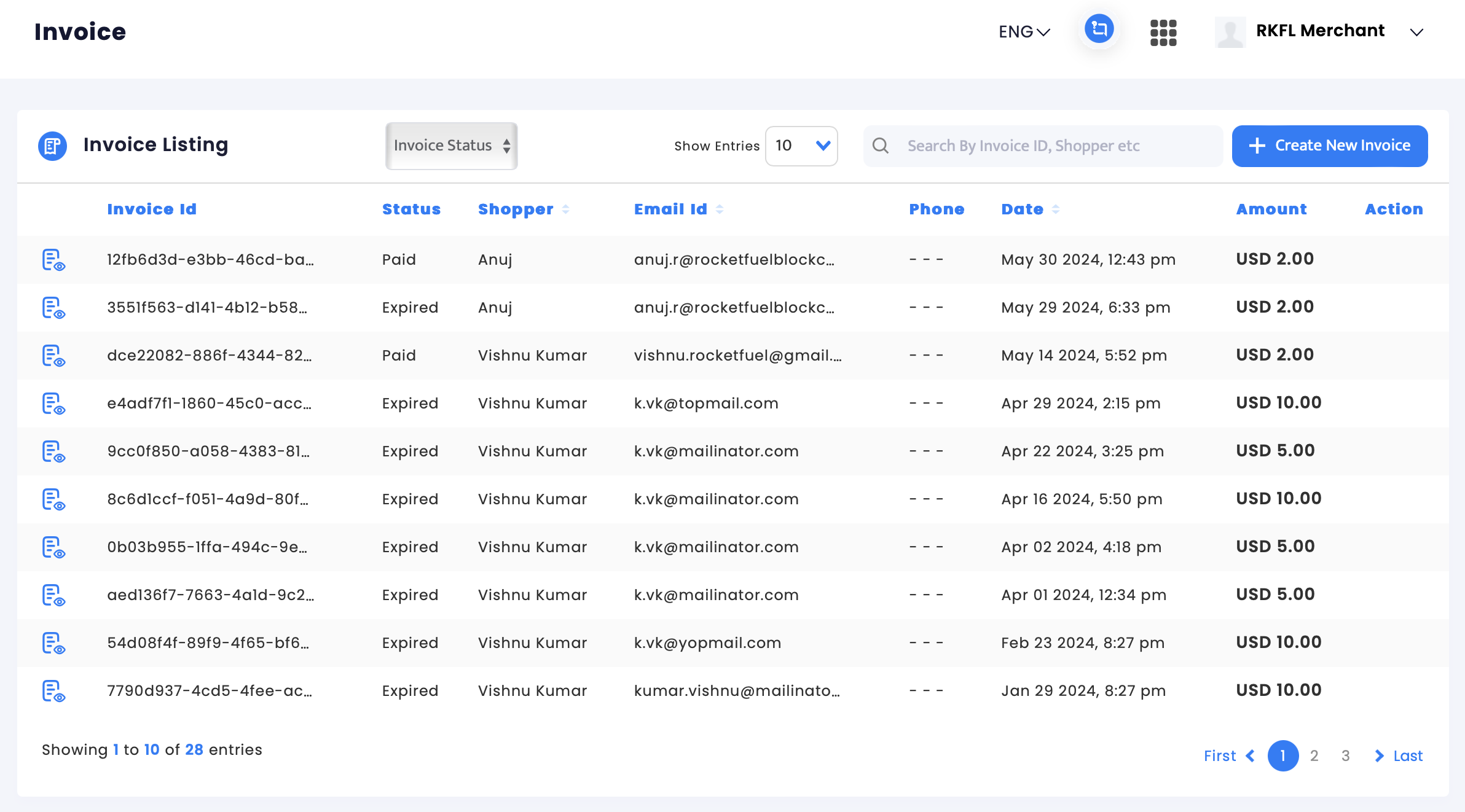Click the search magnifier icon
The image size is (1465, 812).
pyautogui.click(x=881, y=146)
